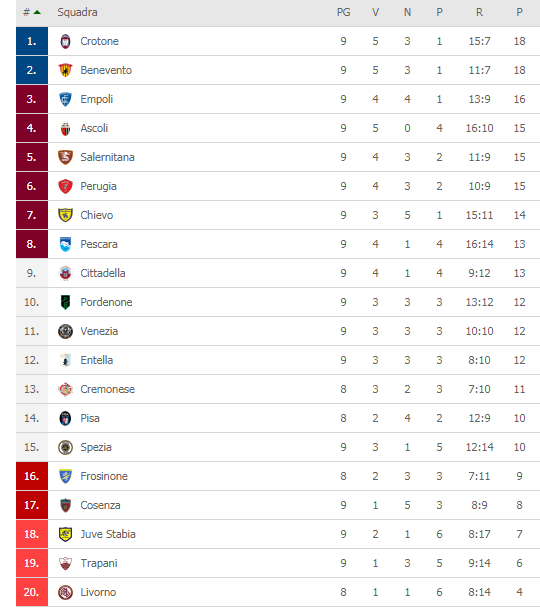Sort by R goals ratio header

pos(479,13)
